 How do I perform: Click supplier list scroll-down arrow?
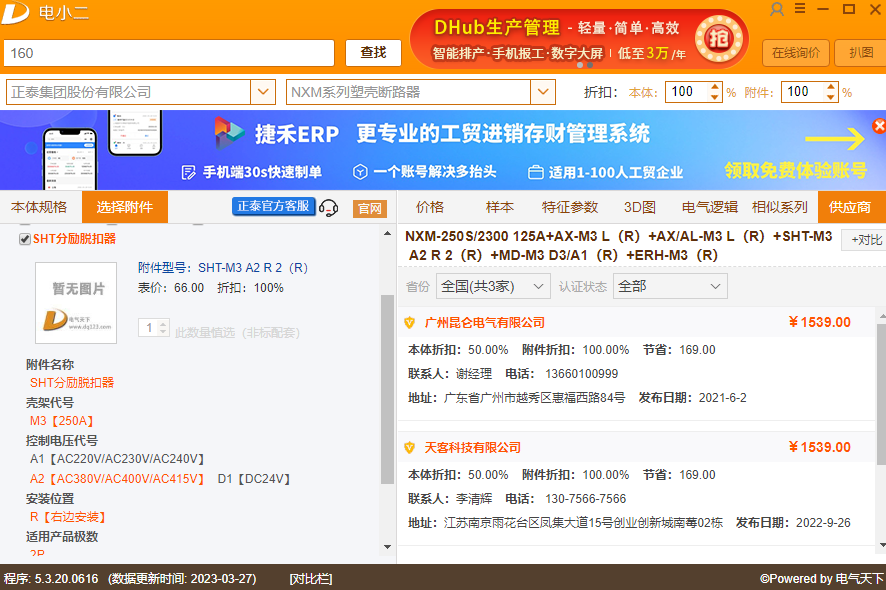click(881, 545)
